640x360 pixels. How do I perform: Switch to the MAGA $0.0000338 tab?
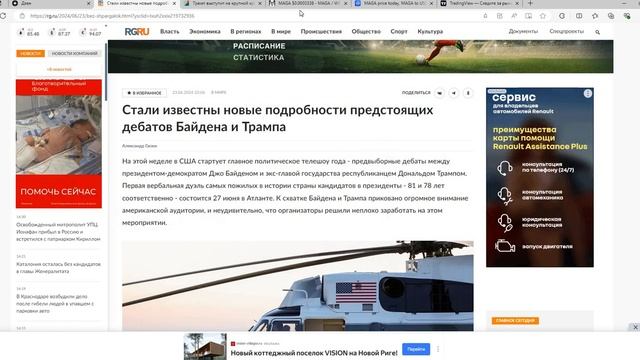pos(307,3)
